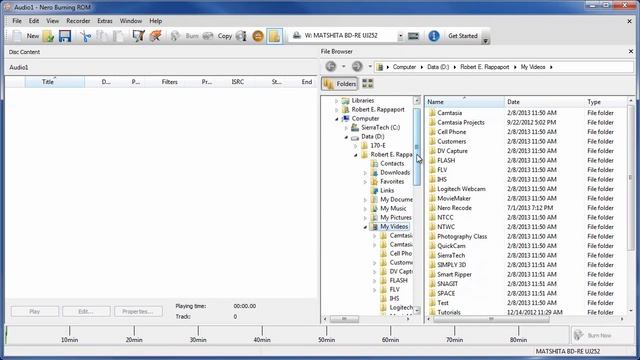Select the Logitech Webcam folder in file list
640x360 pixels.
click(x=461, y=189)
